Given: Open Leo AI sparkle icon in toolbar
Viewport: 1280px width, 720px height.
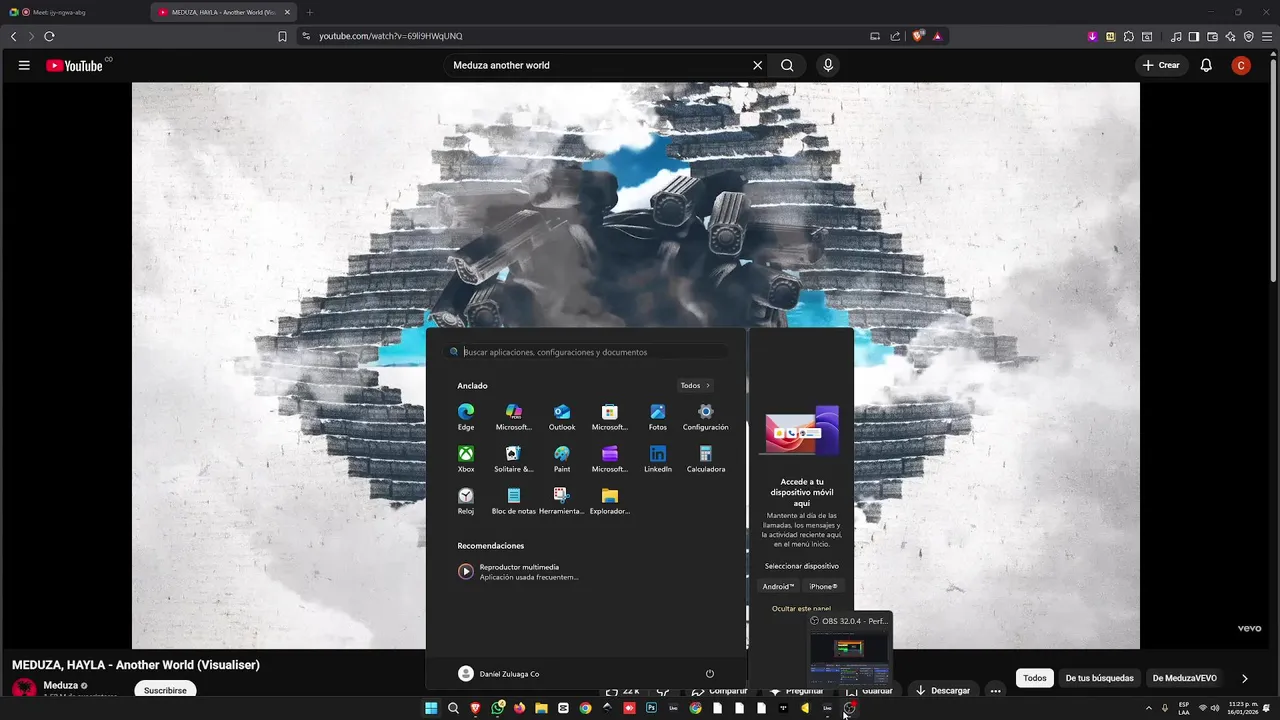Looking at the screenshot, I should click(x=1230, y=36).
